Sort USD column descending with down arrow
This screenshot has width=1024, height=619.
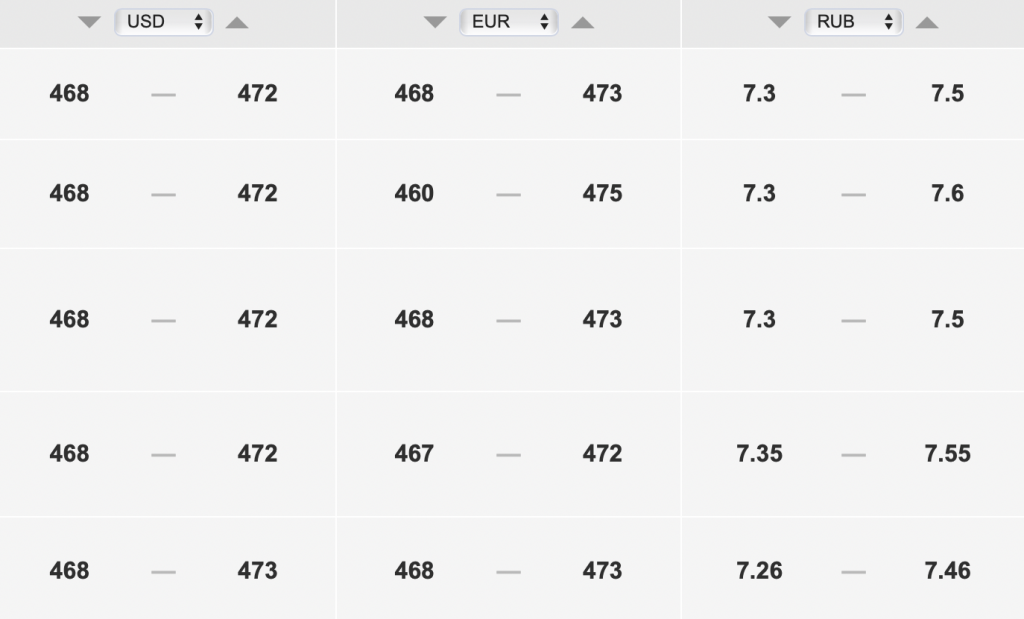90,22
